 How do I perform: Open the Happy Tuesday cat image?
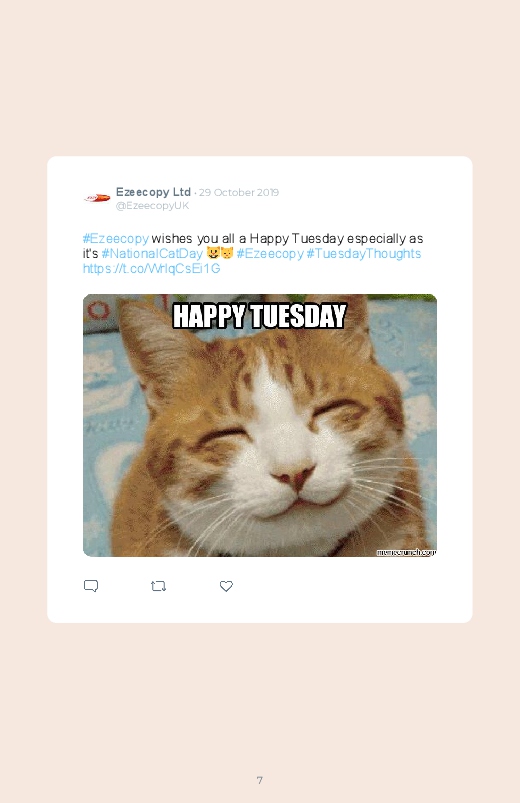[x=260, y=425]
